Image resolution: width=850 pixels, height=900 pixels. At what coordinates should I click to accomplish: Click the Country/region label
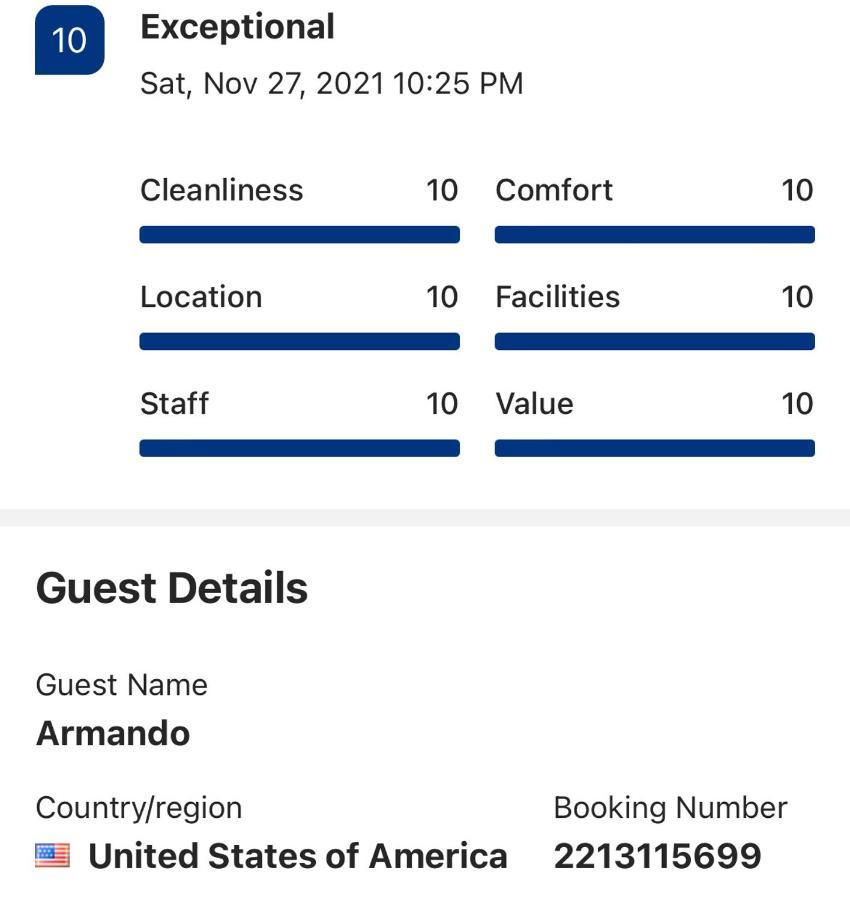click(139, 809)
